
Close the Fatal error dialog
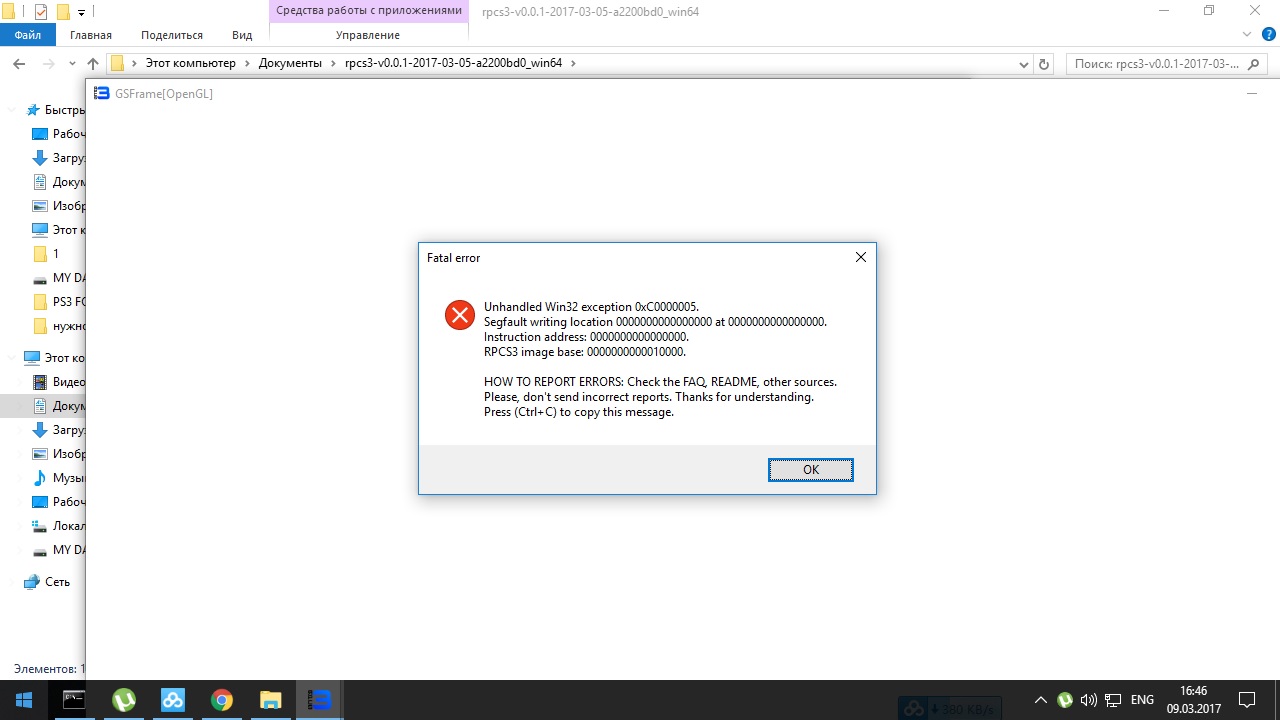(x=860, y=257)
